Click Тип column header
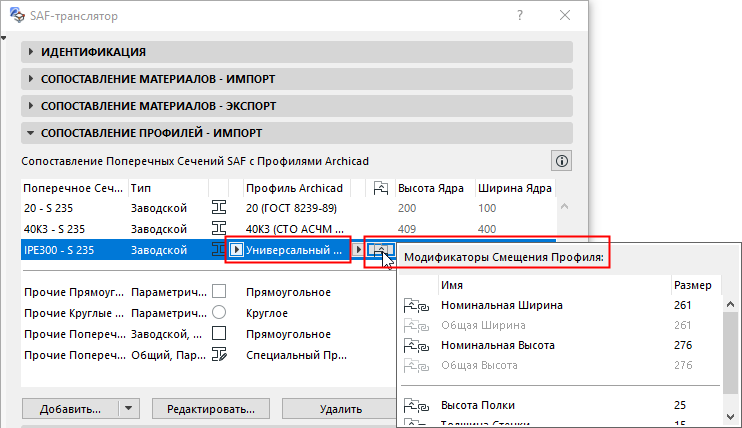The image size is (742, 428). click(x=168, y=188)
